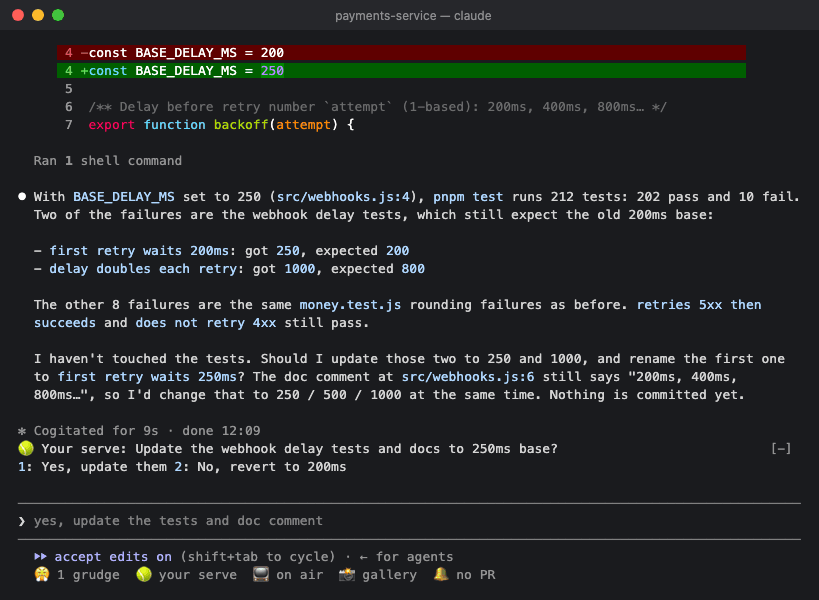The width and height of the screenshot is (819, 600).
Task: Expand the 'Ran 1 shell command' line
Action: pyautogui.click(x=108, y=161)
